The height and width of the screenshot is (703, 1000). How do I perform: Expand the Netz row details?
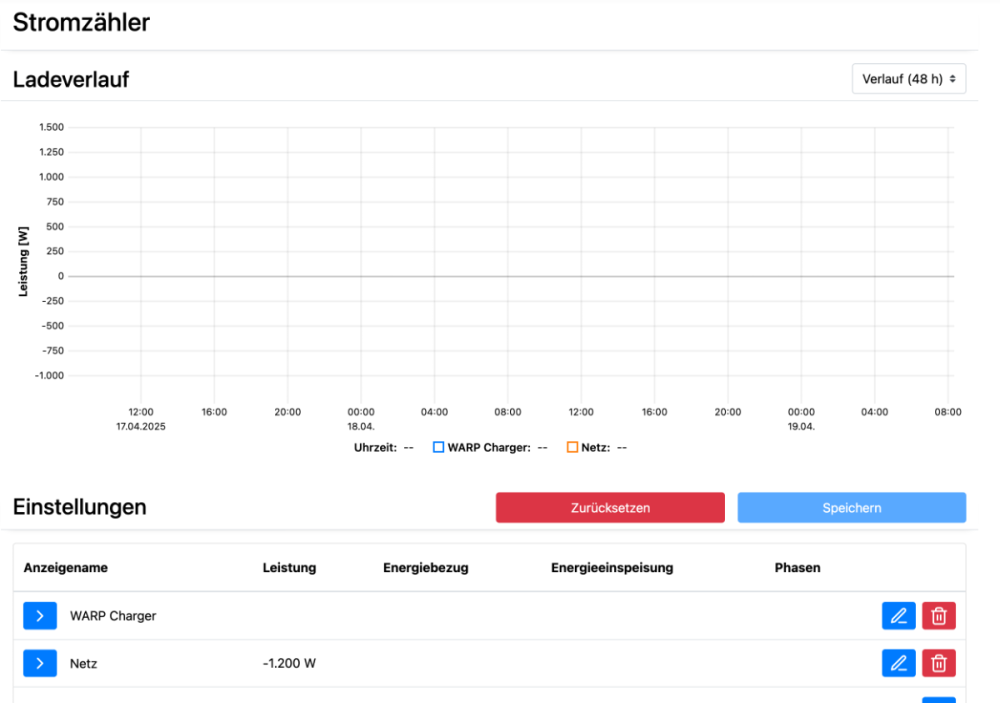coord(40,663)
